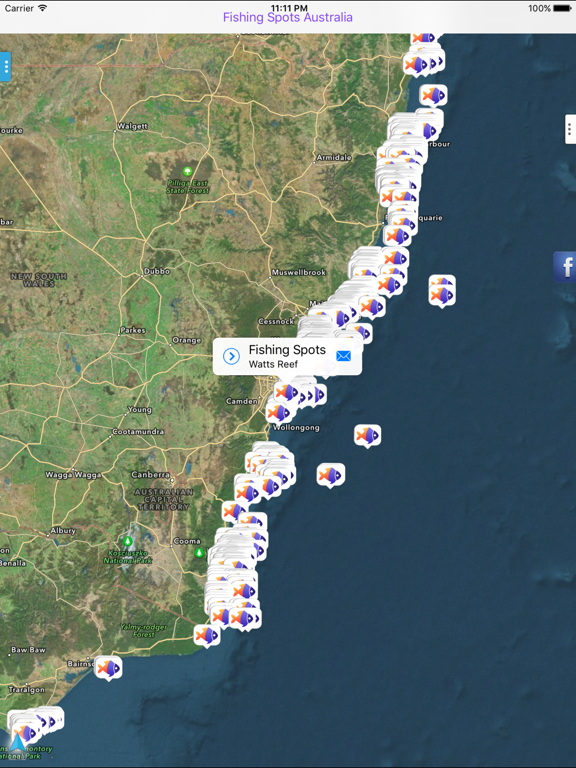Open the white right side menu handle

[570, 129]
